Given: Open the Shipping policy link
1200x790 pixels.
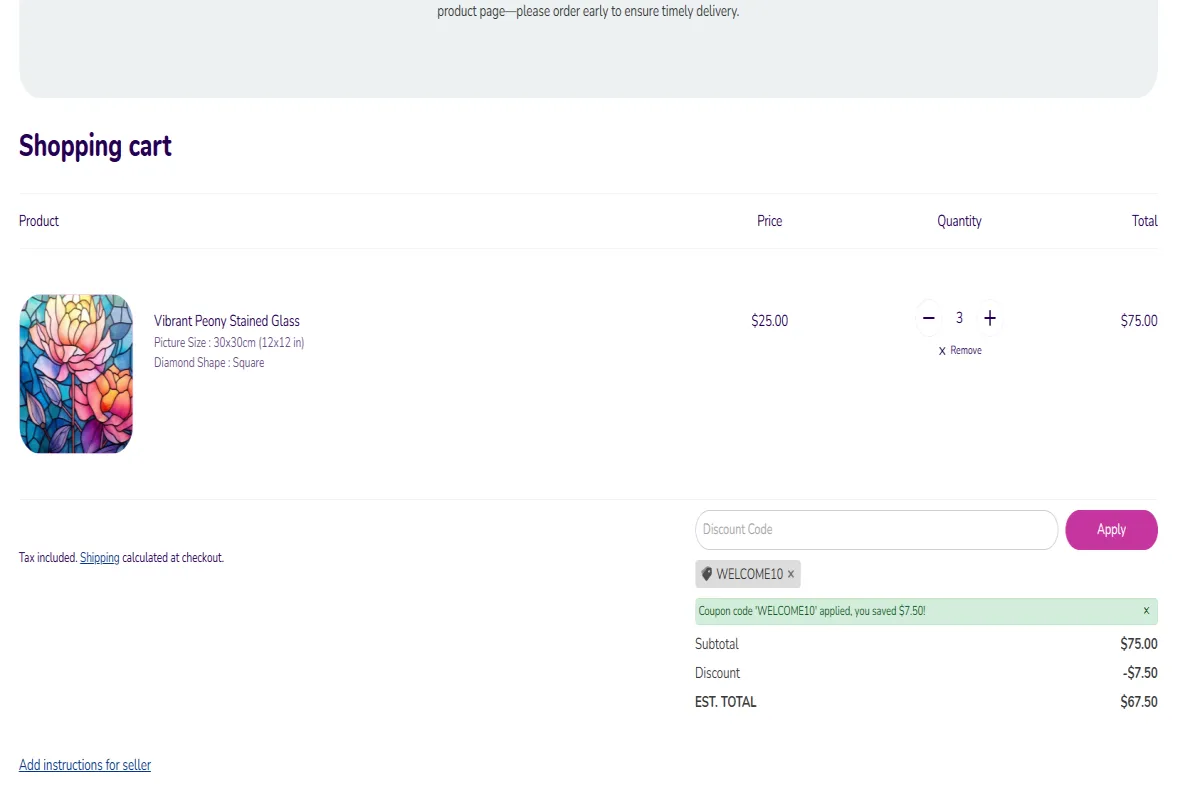Looking at the screenshot, I should click(100, 558).
